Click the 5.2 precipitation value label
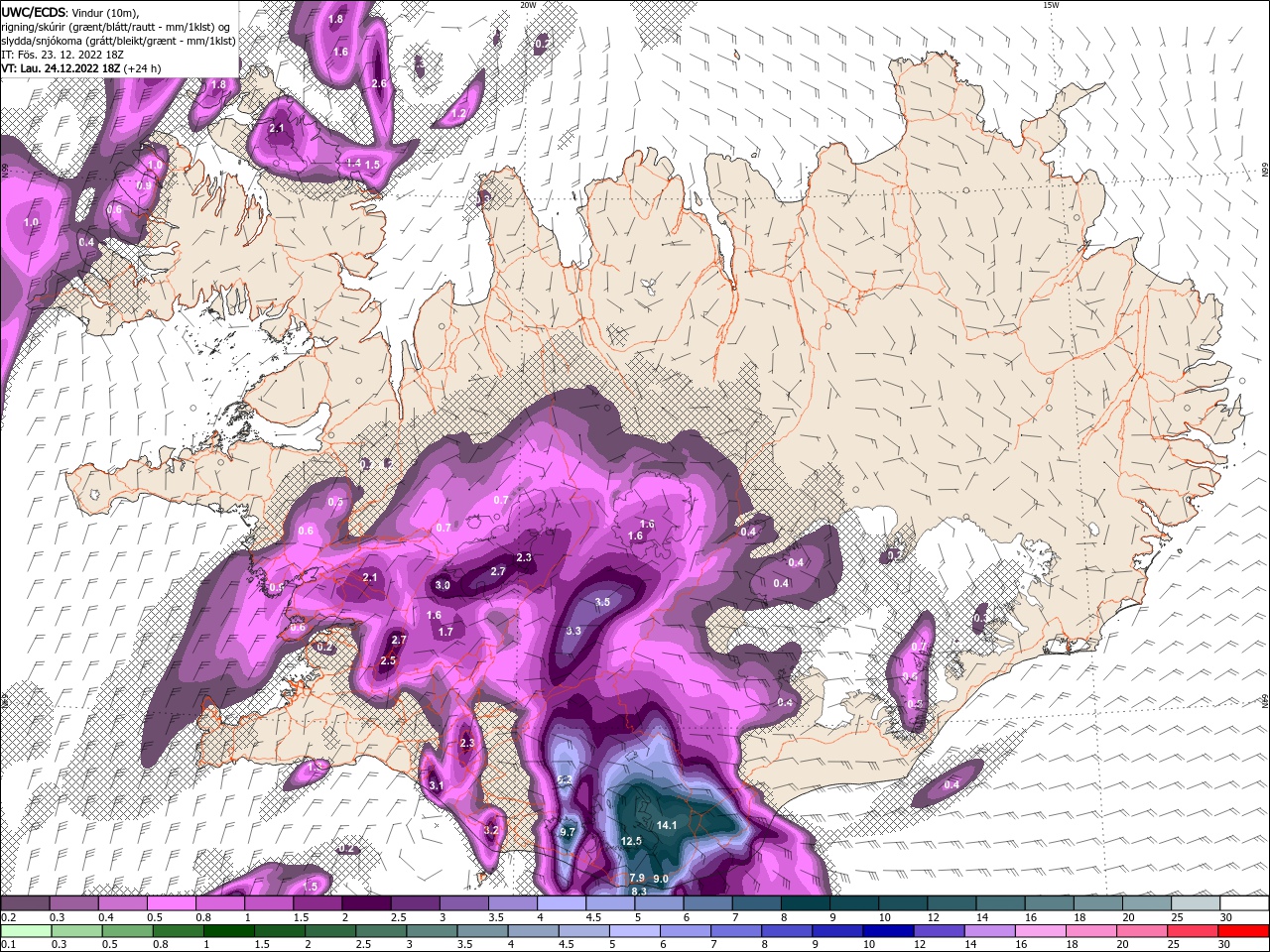1270x952 pixels. [x=566, y=780]
